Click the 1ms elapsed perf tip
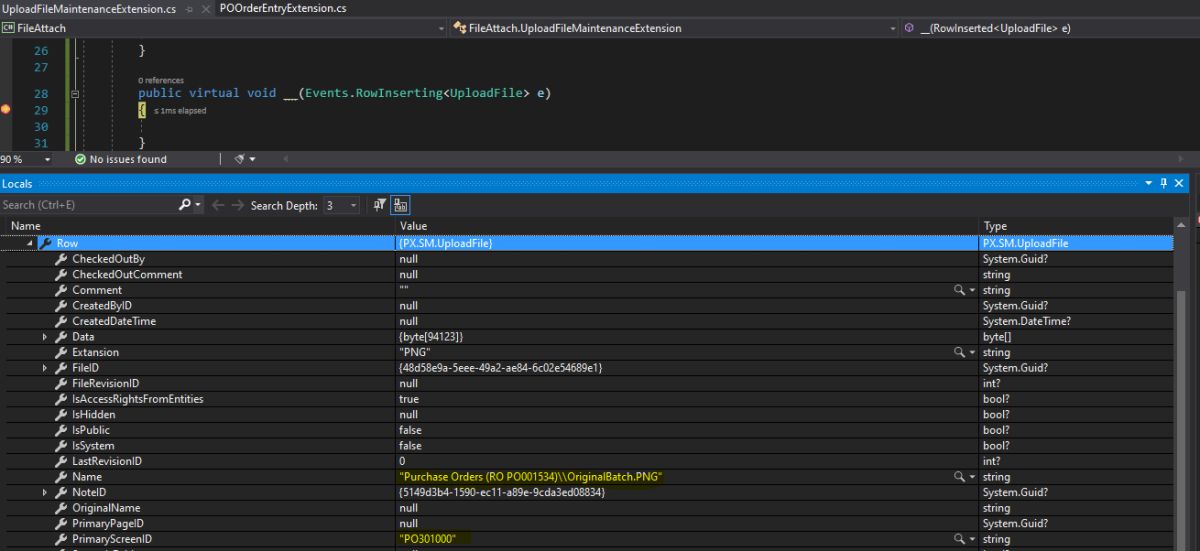Viewport: 1200px width, 551px height. tap(180, 111)
